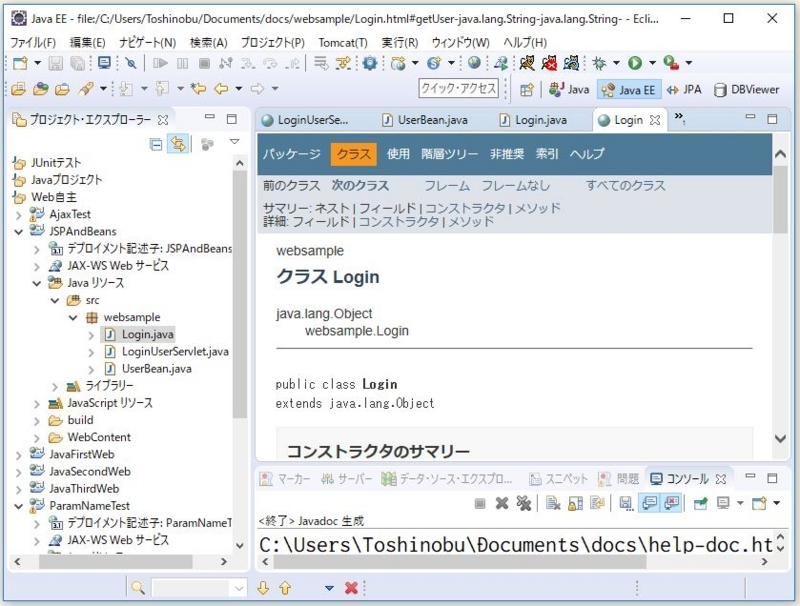This screenshot has width=800, height=606.
Task: Switch to JPA perspective
Action: coord(684,90)
